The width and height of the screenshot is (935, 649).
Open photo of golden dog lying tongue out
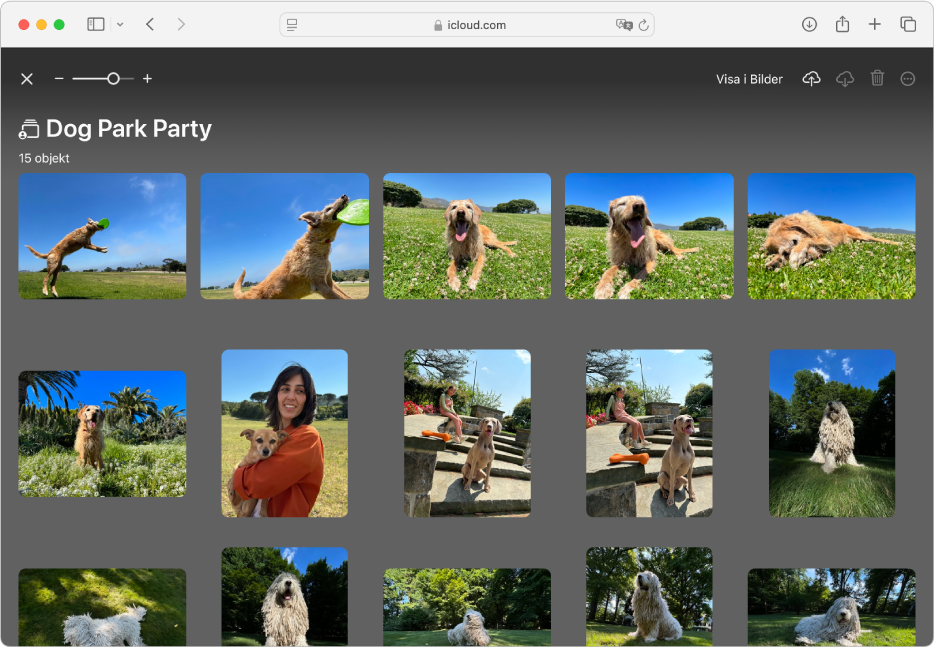pos(467,236)
